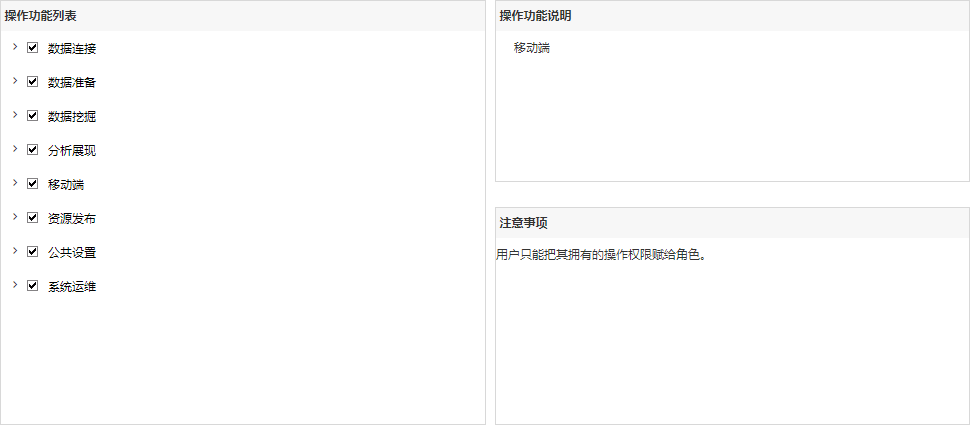The width and height of the screenshot is (970, 425).
Task: Click the 移动端 description text
Action: coord(531,48)
